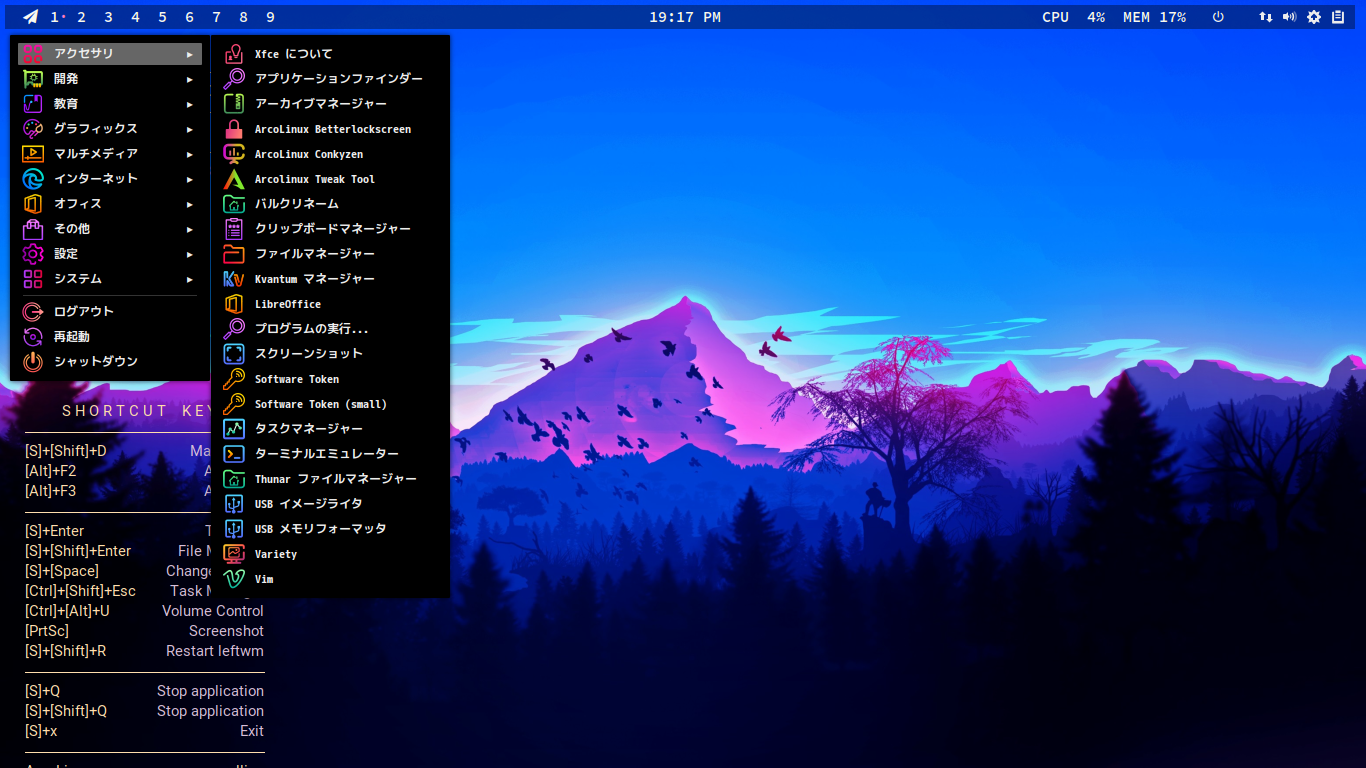This screenshot has height=768, width=1366.
Task: Choose シャットダウン to power off
Action: 110,362
